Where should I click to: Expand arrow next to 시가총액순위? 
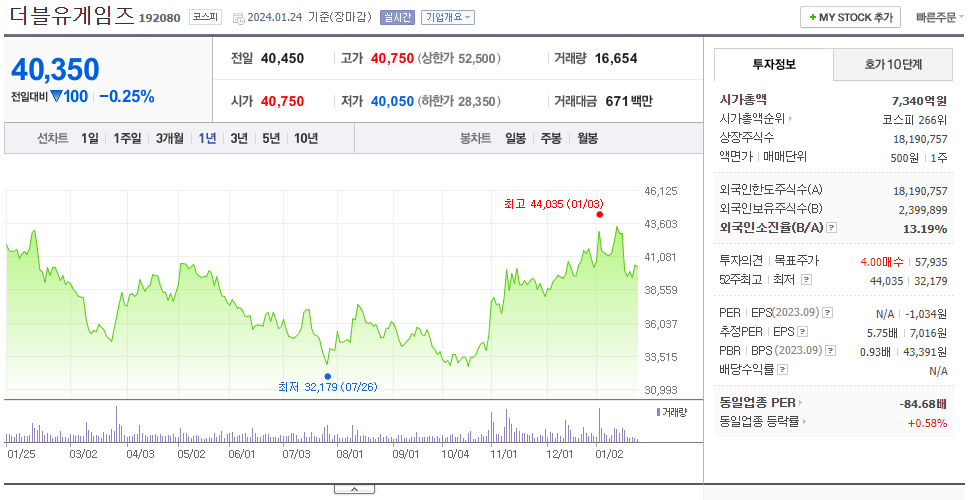(x=791, y=119)
